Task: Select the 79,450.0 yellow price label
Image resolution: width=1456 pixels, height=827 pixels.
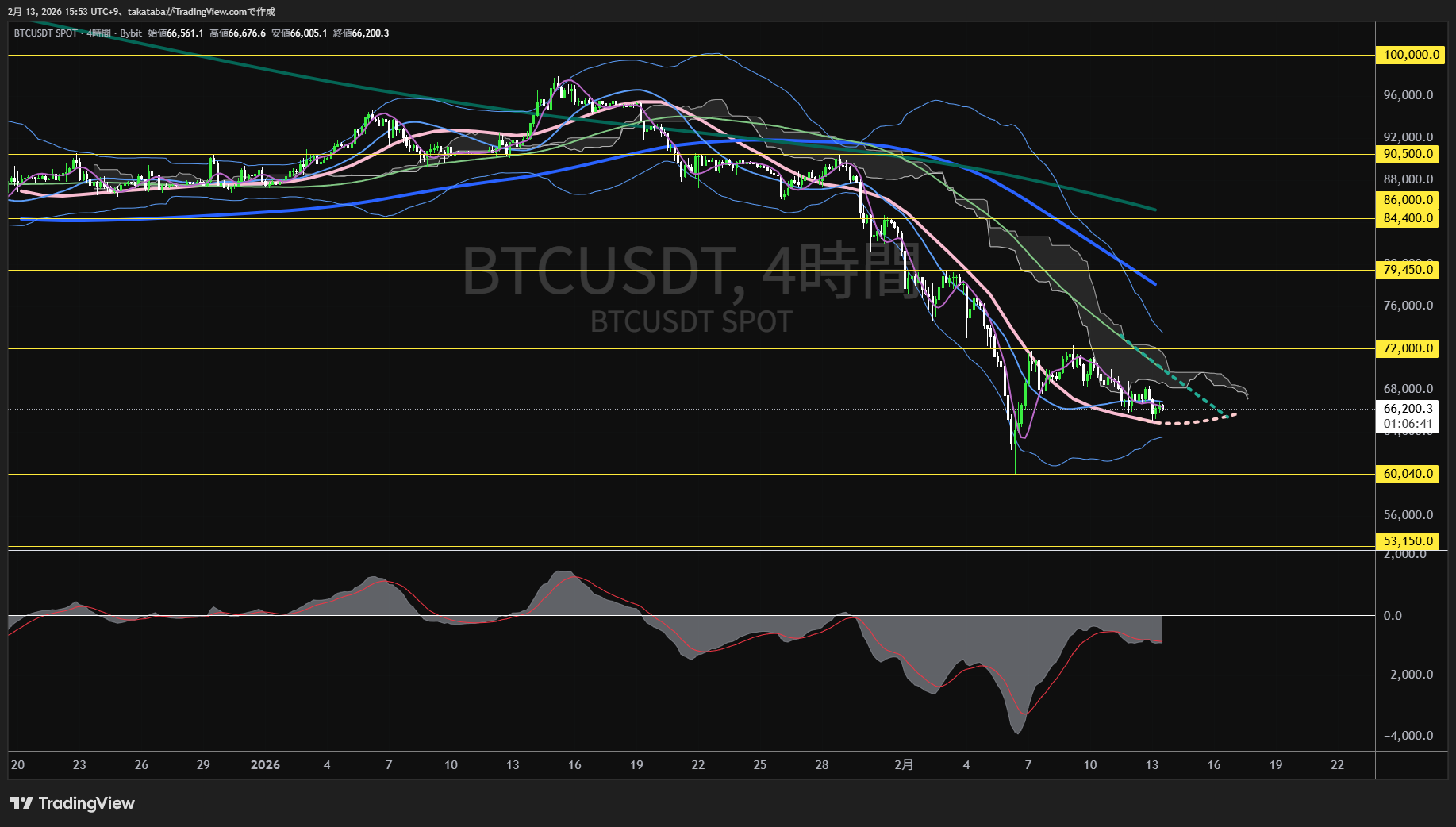Action: pos(1407,270)
